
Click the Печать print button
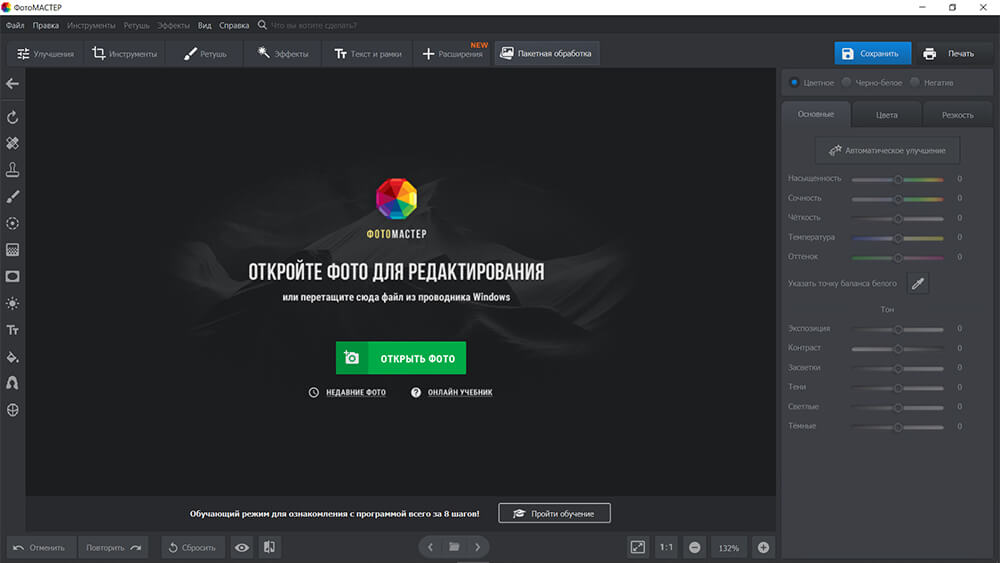[952, 54]
